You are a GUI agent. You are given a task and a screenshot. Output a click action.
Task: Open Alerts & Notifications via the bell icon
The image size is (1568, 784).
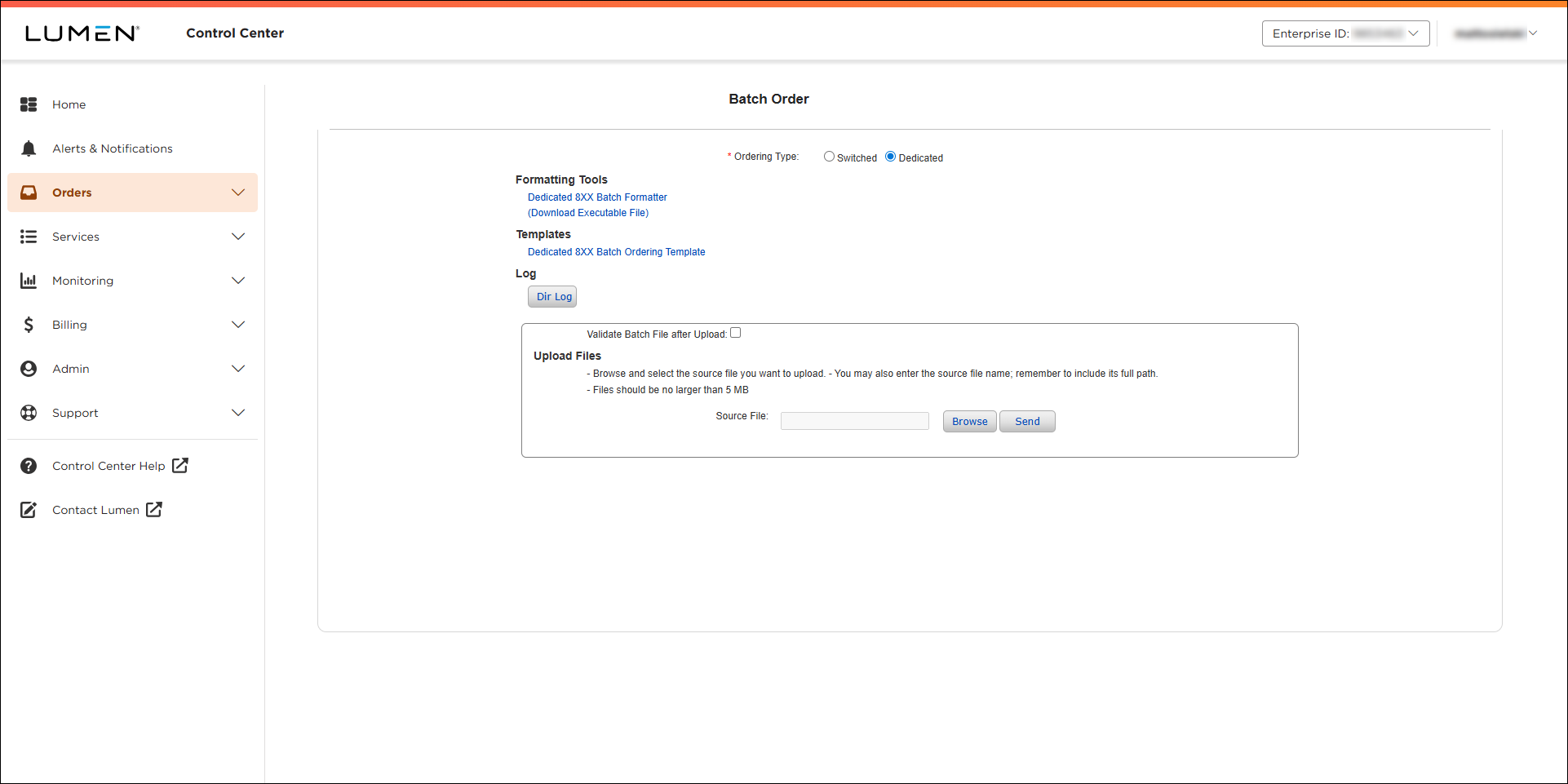click(x=29, y=148)
